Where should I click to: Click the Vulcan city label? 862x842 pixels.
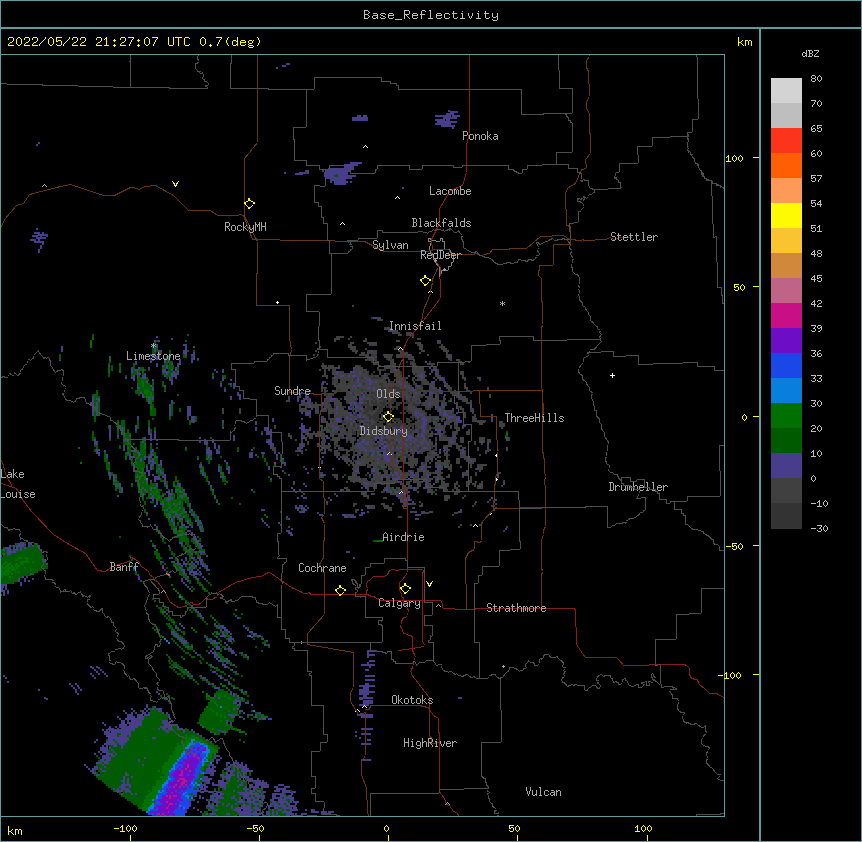(x=543, y=792)
